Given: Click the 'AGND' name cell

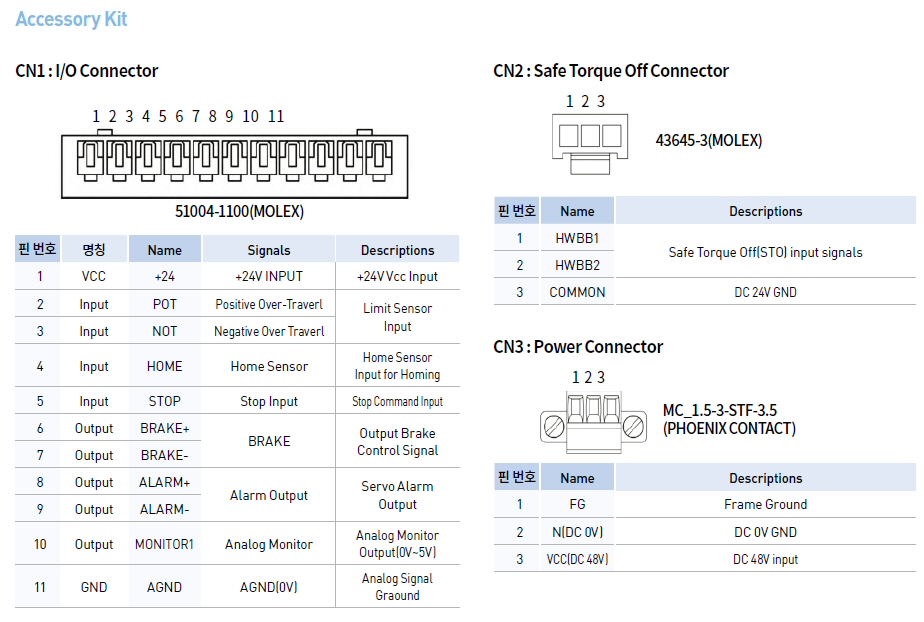Looking at the screenshot, I should point(164,587).
